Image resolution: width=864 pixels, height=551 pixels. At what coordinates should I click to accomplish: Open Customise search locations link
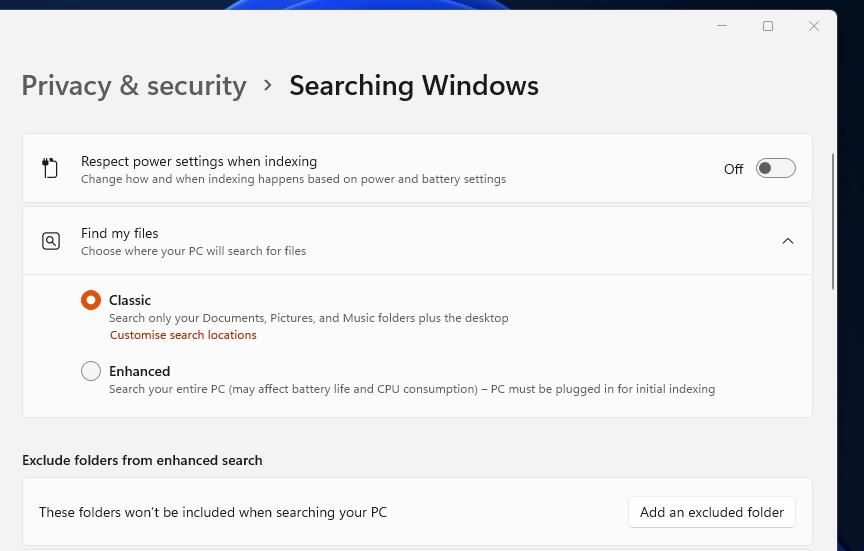tap(183, 335)
